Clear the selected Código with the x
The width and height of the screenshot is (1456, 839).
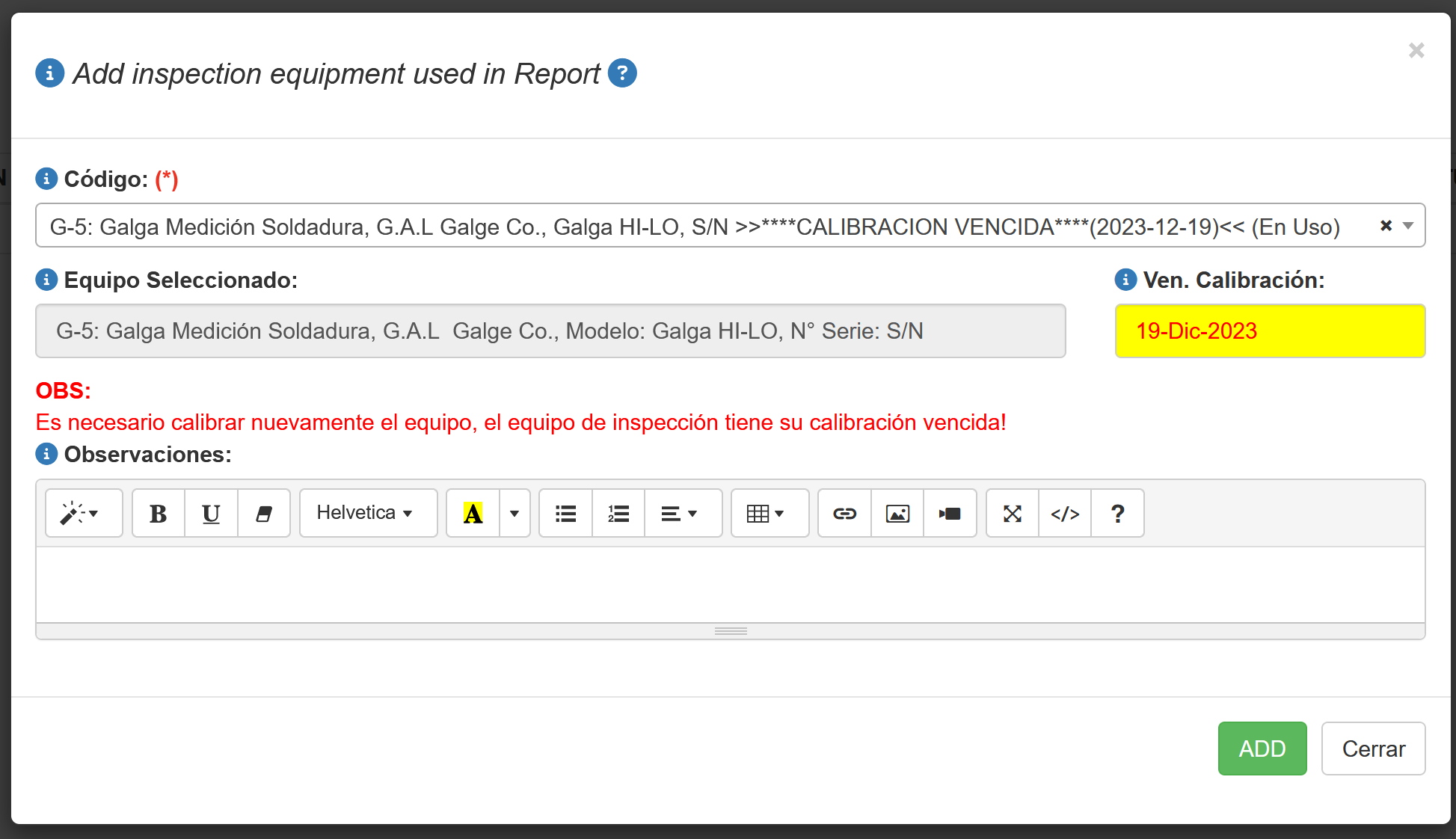click(x=1386, y=226)
